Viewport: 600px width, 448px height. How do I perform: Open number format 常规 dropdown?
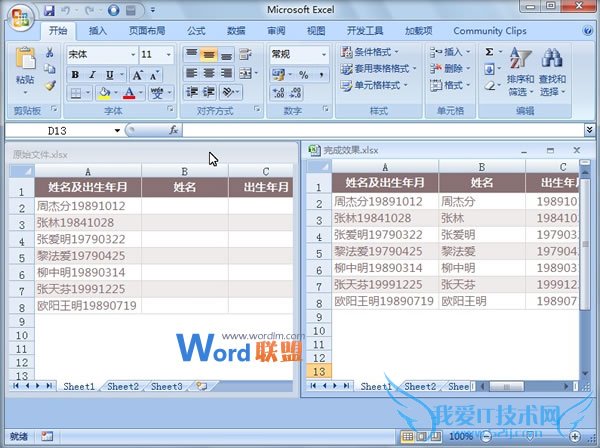324,55
